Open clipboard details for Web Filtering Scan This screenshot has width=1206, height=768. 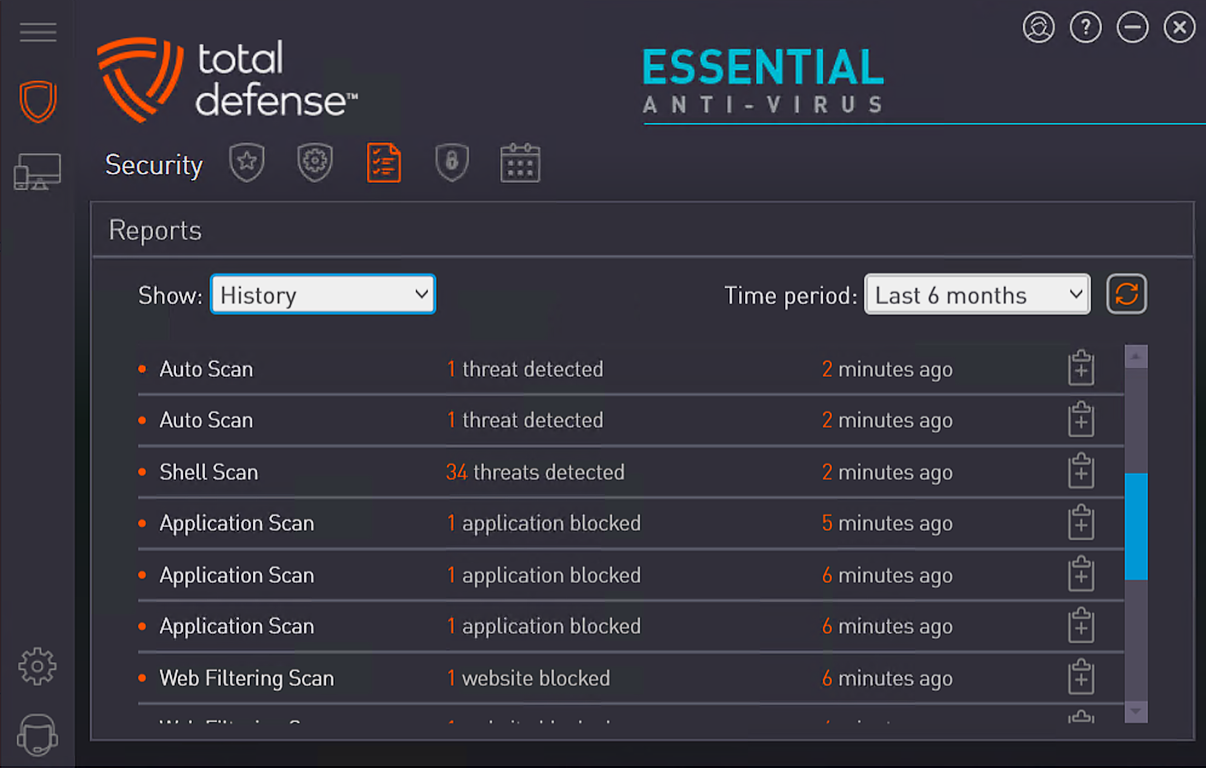pyautogui.click(x=1081, y=678)
